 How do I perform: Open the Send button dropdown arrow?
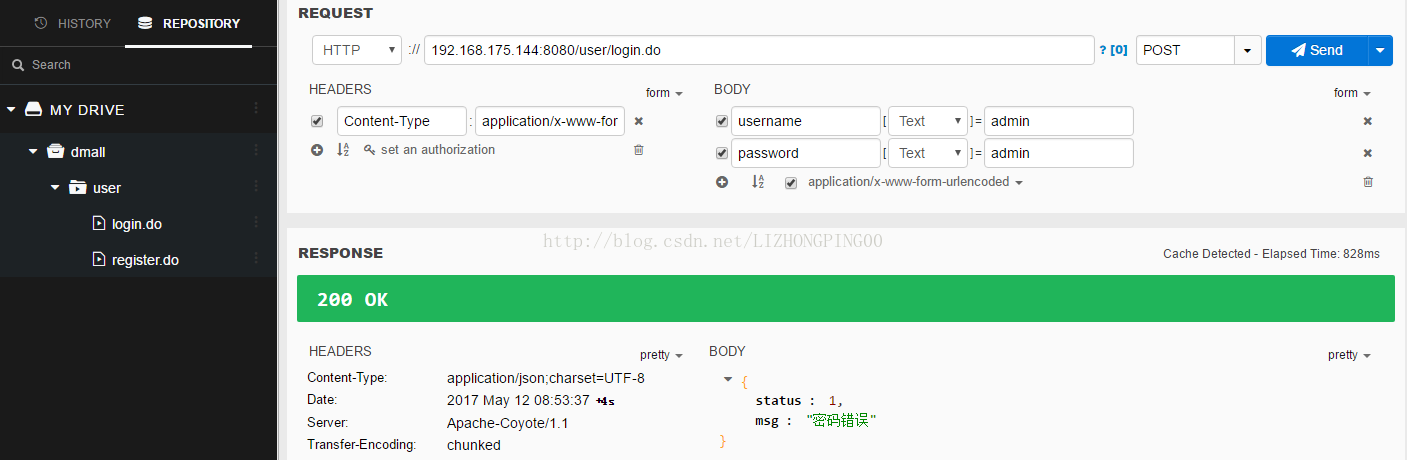tap(1381, 50)
